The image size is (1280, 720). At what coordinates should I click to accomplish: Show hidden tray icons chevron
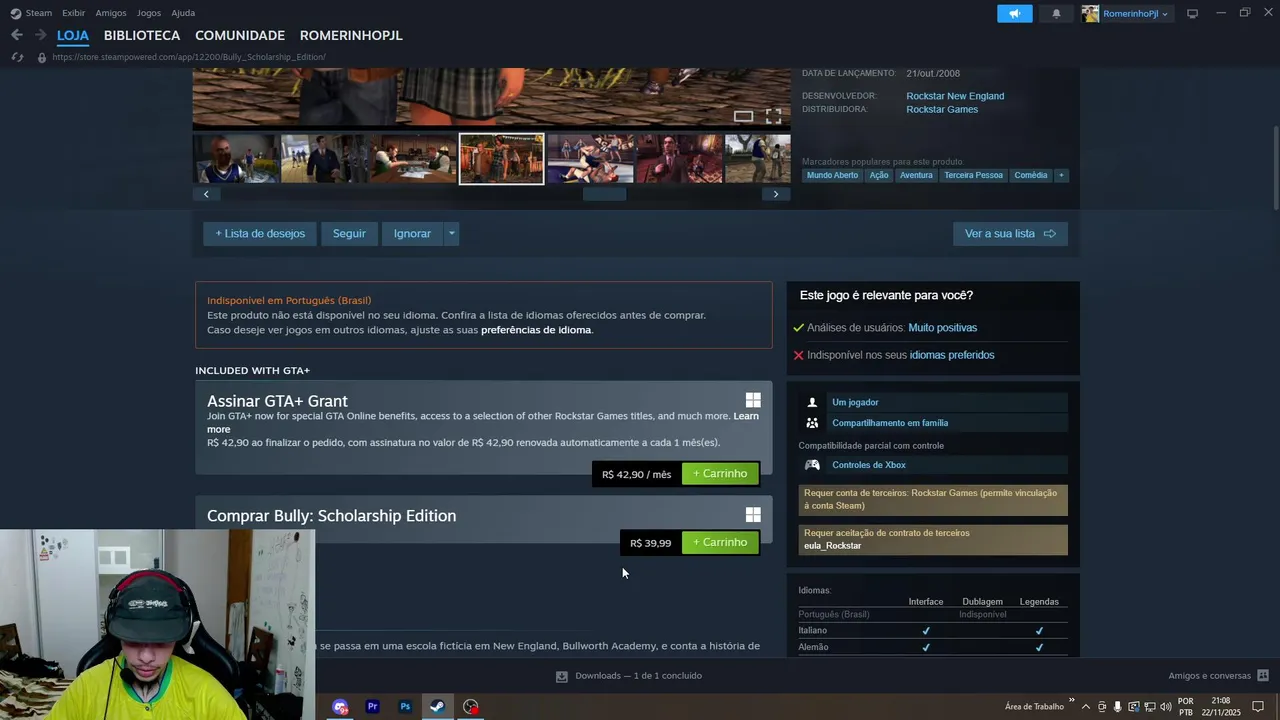1086,706
